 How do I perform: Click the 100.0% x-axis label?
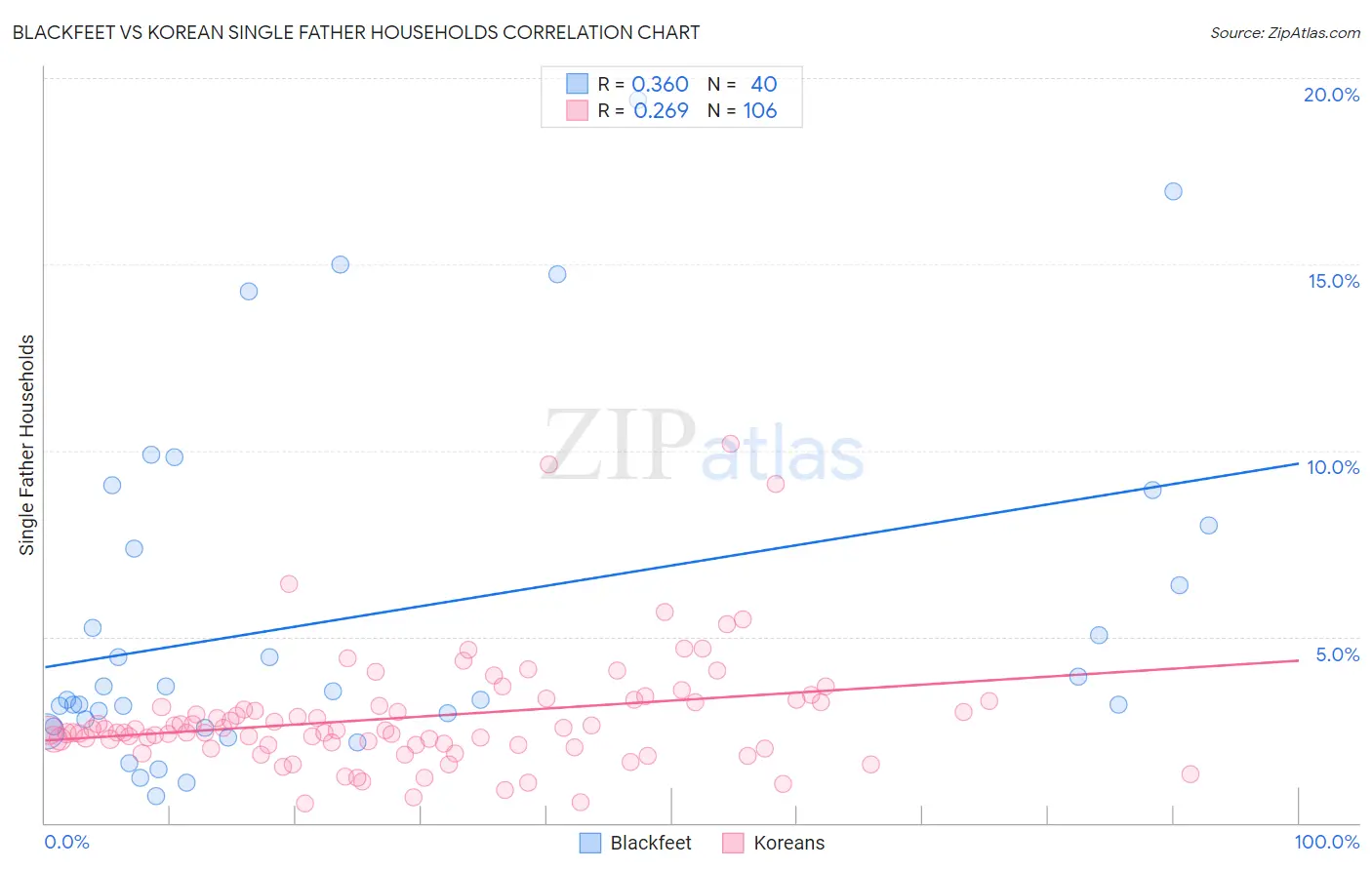click(1327, 842)
